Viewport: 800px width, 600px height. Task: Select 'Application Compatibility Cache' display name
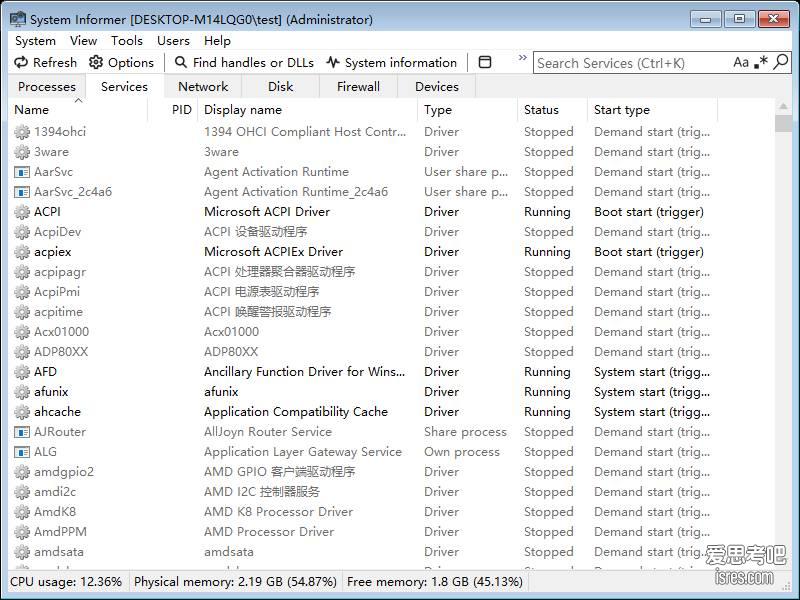pos(296,412)
